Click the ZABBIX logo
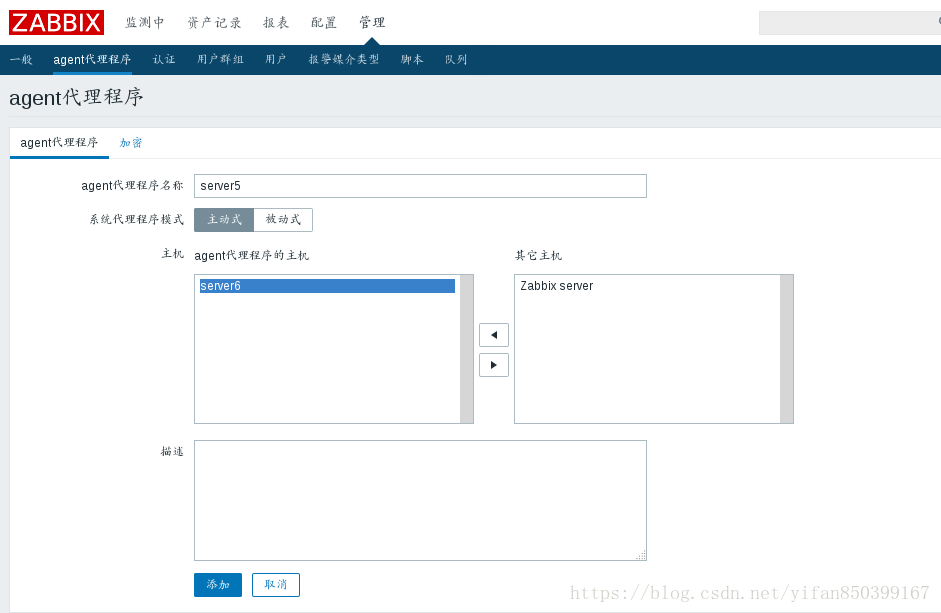 [x=56, y=22]
